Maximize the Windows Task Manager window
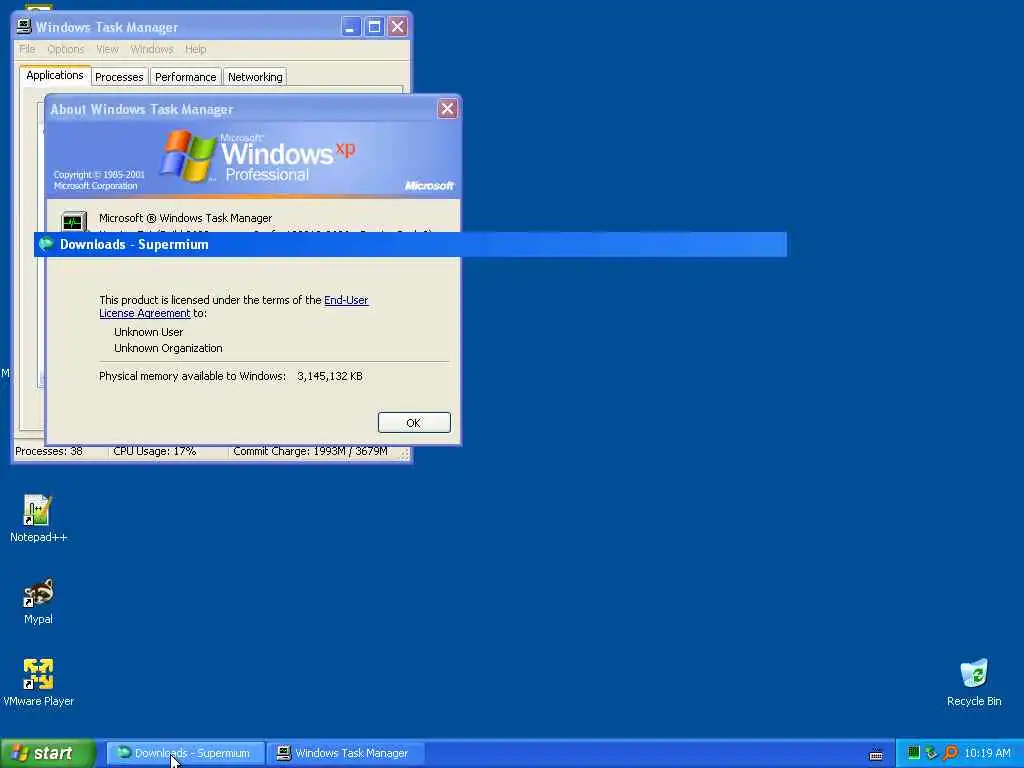The width and height of the screenshot is (1024, 768). click(x=374, y=27)
